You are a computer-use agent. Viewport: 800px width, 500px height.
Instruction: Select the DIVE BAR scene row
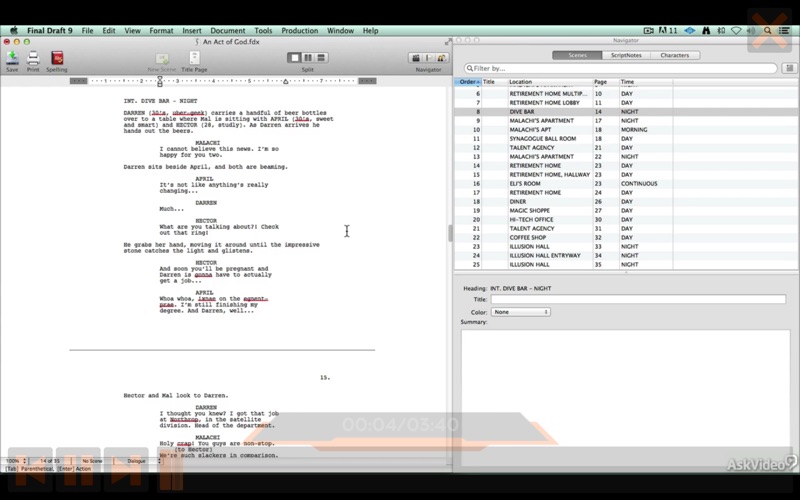pos(626,112)
